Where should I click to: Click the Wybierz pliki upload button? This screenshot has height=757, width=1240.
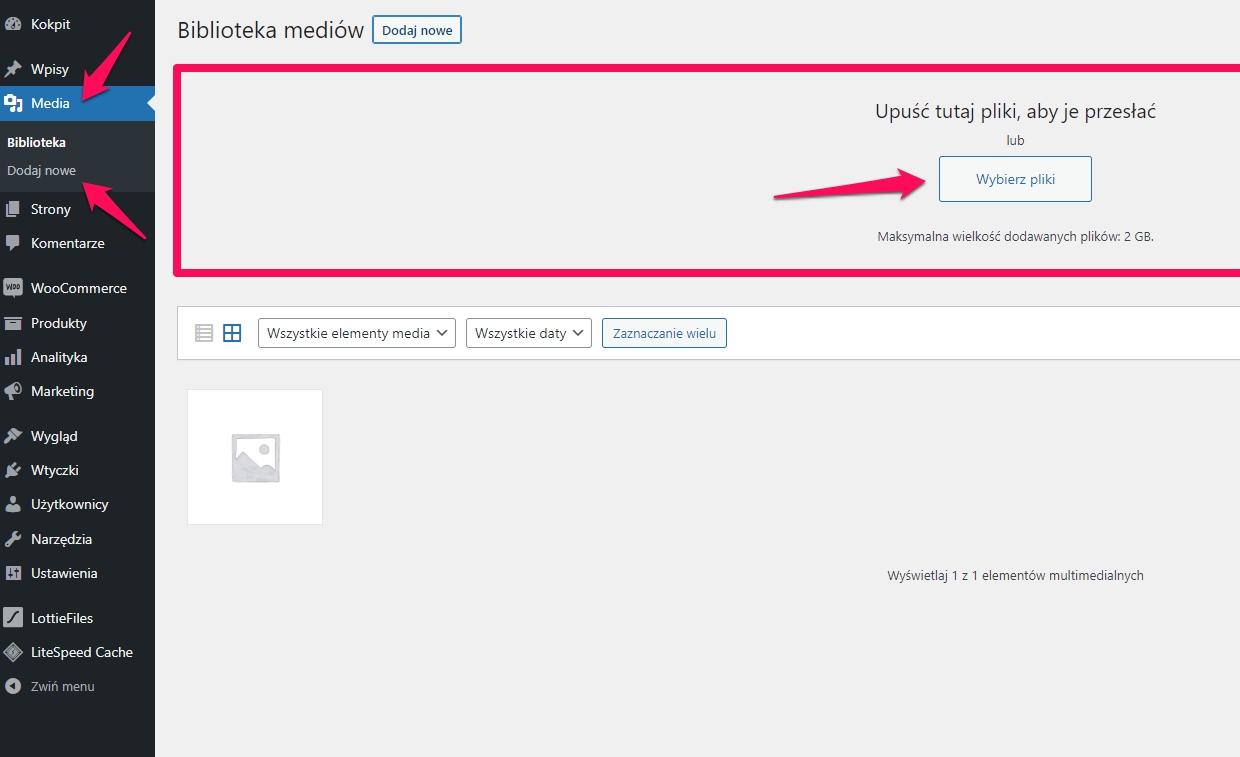pyautogui.click(x=1015, y=179)
